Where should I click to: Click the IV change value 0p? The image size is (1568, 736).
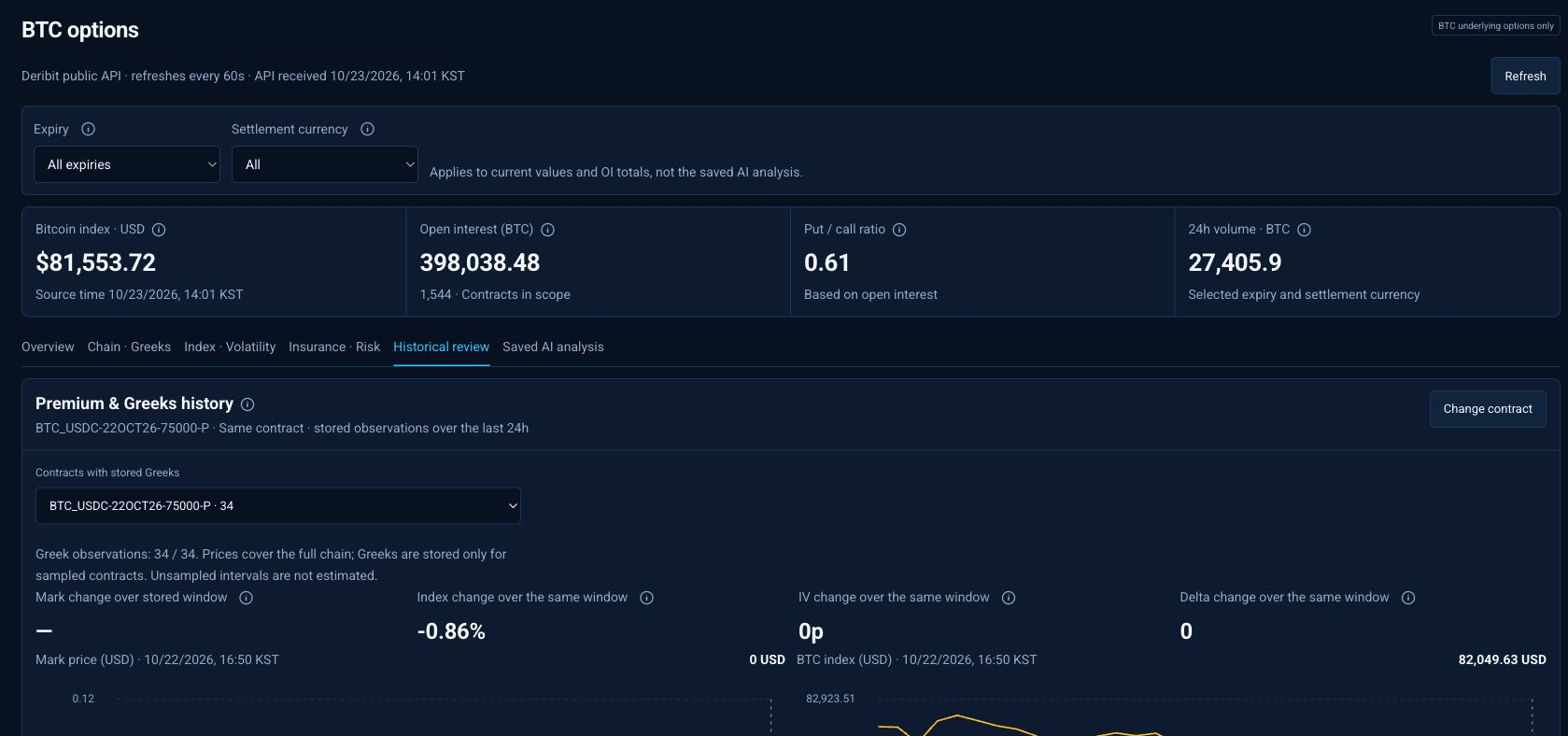(811, 631)
